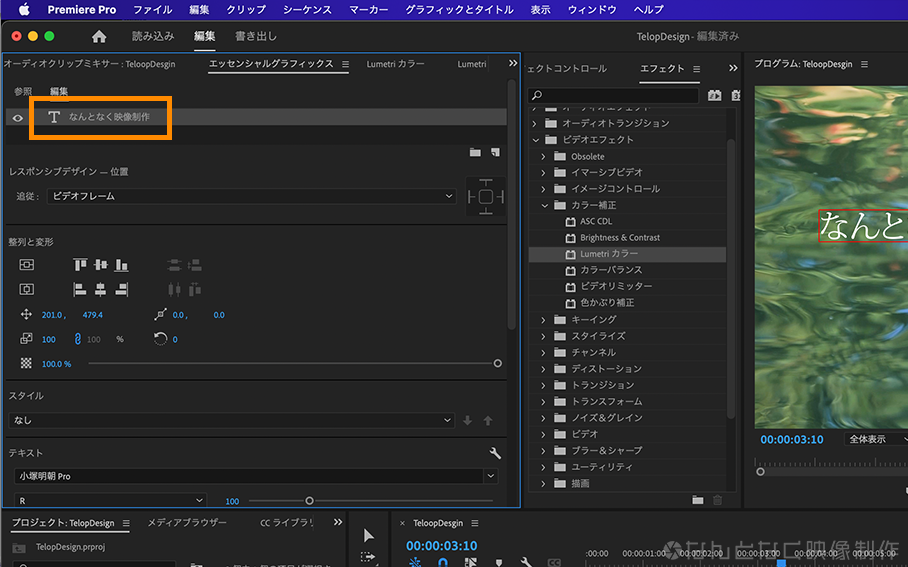The height and width of the screenshot is (567, 908).
Task: Click the Text tool T layer icon
Action: click(54, 117)
